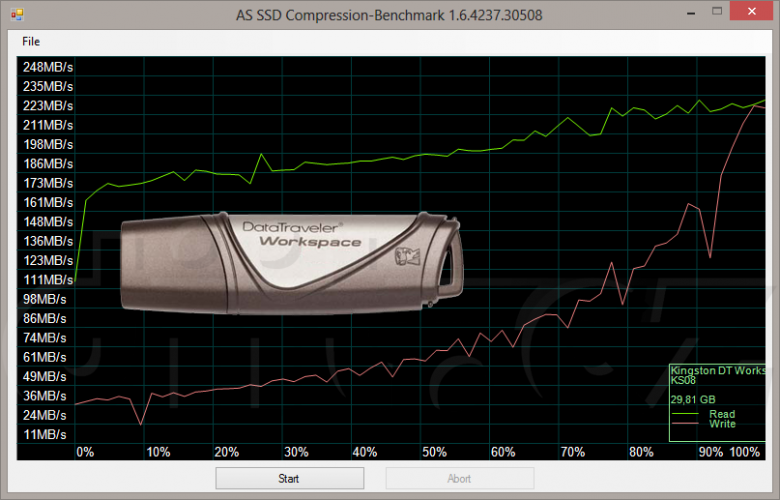Click the 29,81 GB capacity text
This screenshot has width=780, height=500.
coord(693,400)
